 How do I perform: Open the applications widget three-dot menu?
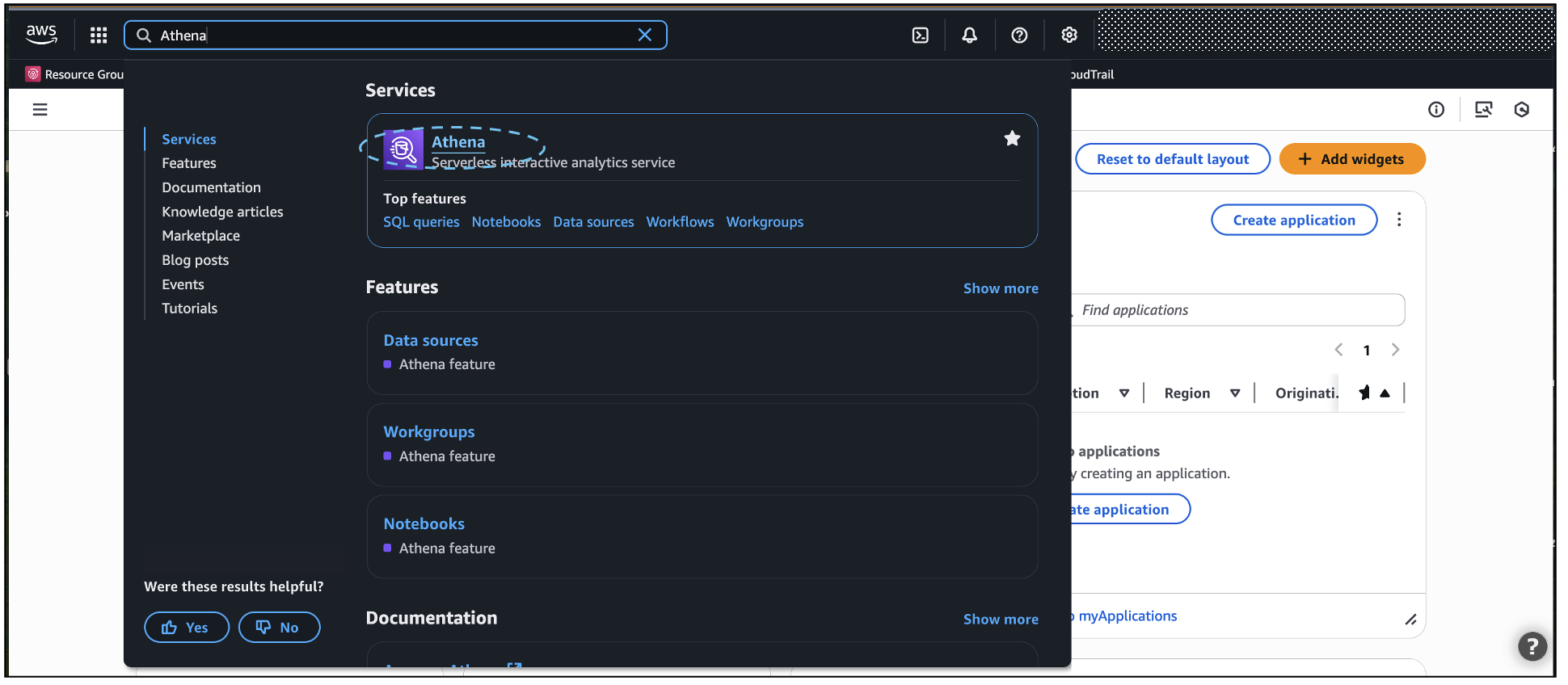[1398, 220]
